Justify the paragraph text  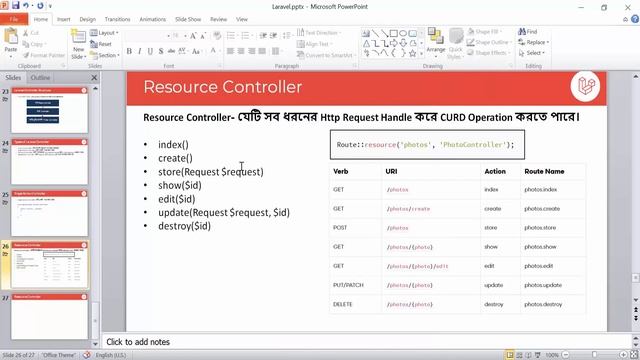coord(262,51)
